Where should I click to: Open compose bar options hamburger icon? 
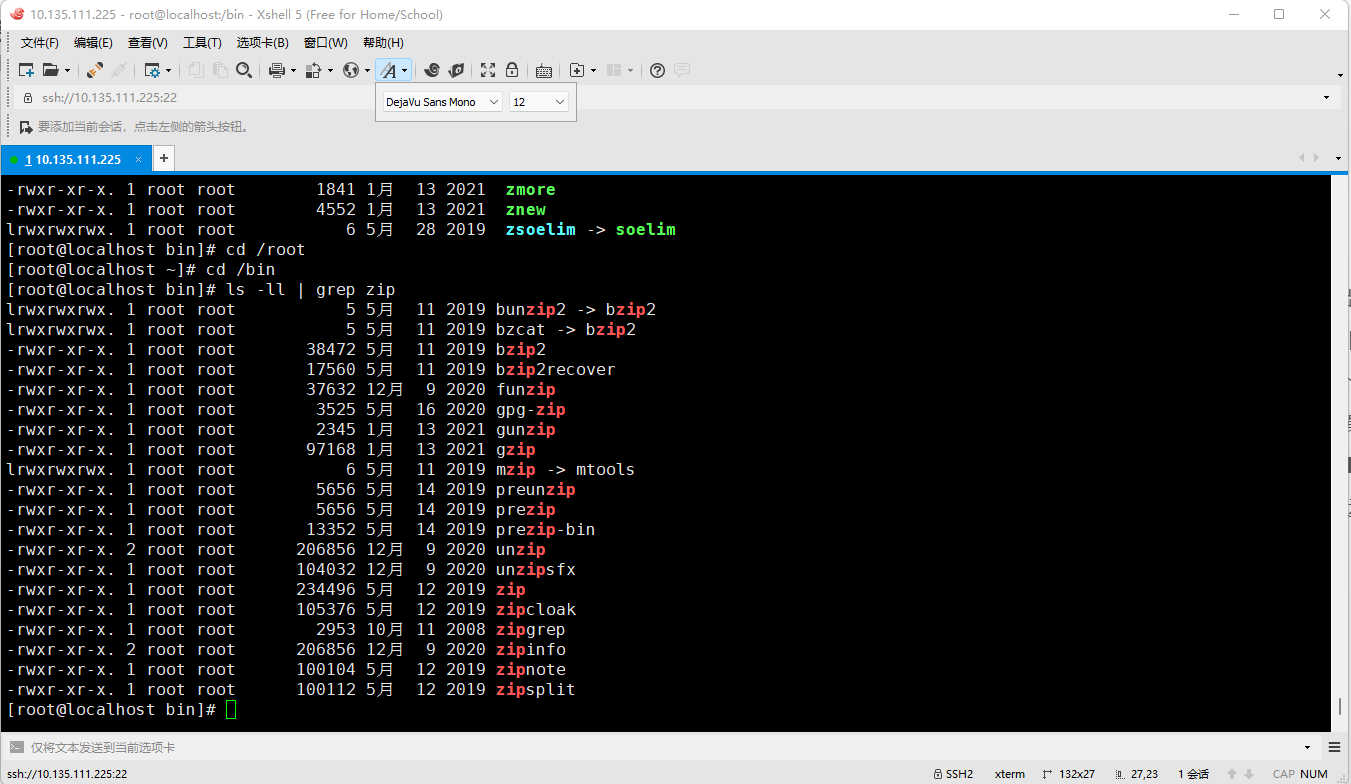click(x=1335, y=747)
